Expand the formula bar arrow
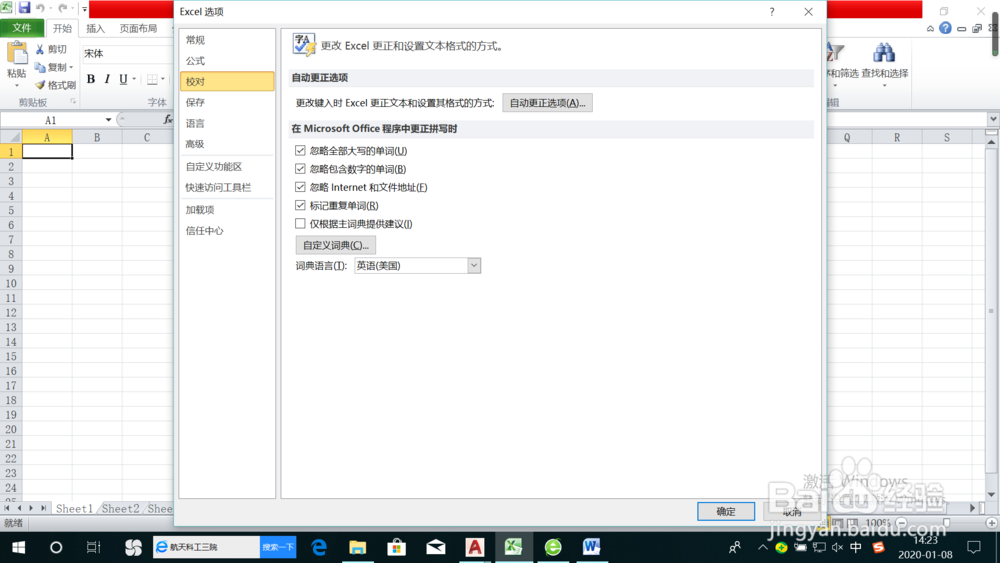This screenshot has height=563, width=1000. [993, 119]
